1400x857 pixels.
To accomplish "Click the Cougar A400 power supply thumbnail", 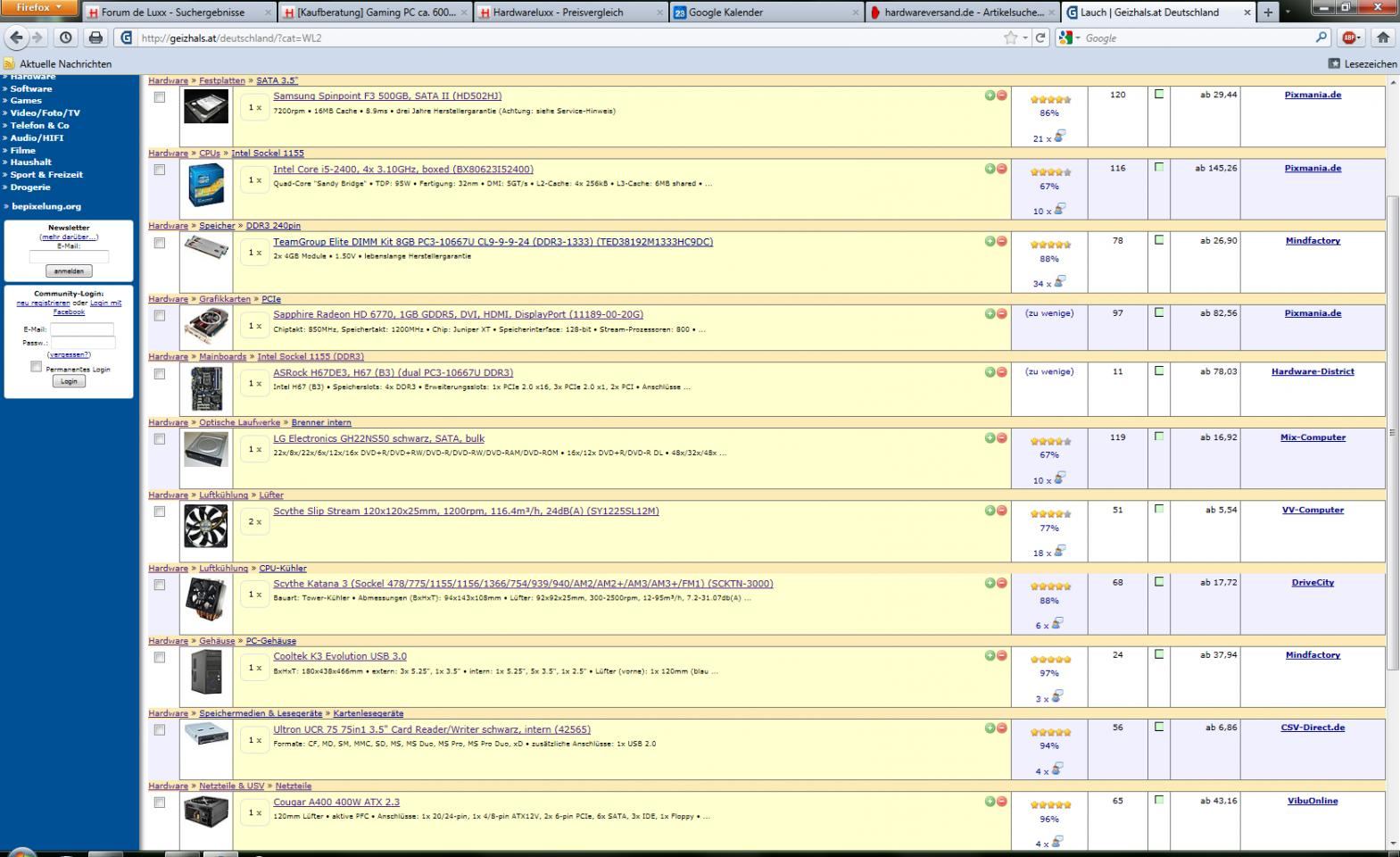I will [206, 811].
